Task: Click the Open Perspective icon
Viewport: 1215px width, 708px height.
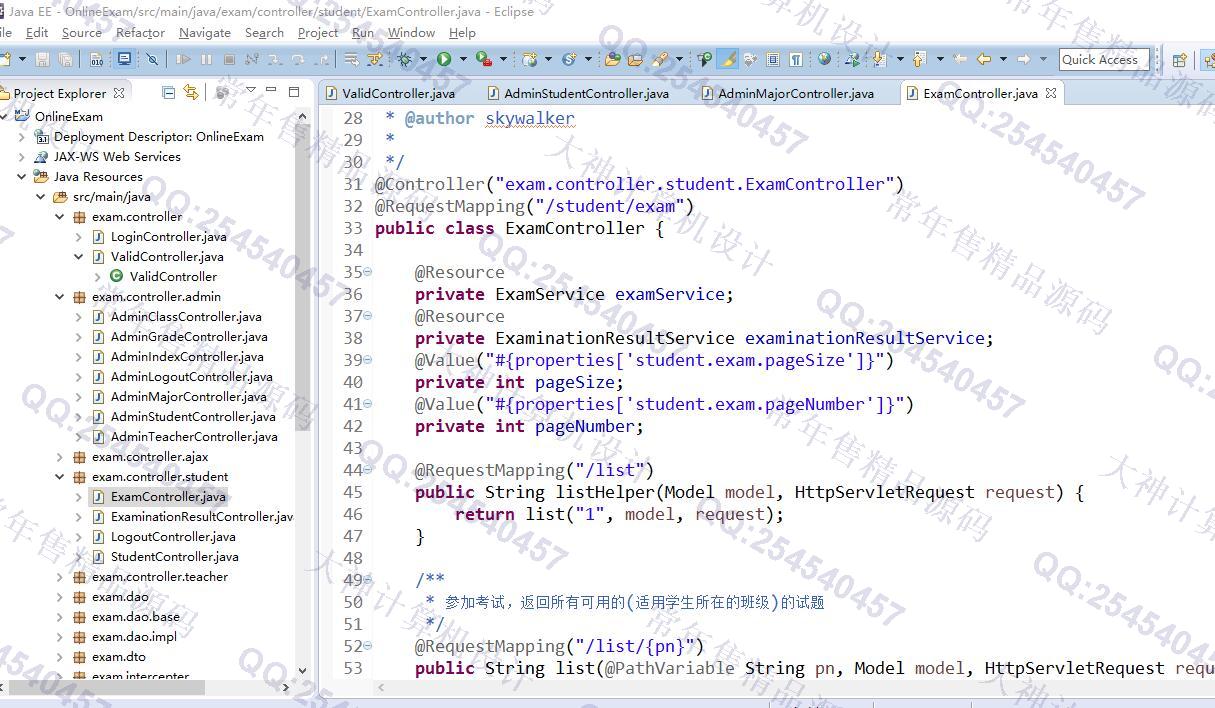Action: click(x=1179, y=60)
